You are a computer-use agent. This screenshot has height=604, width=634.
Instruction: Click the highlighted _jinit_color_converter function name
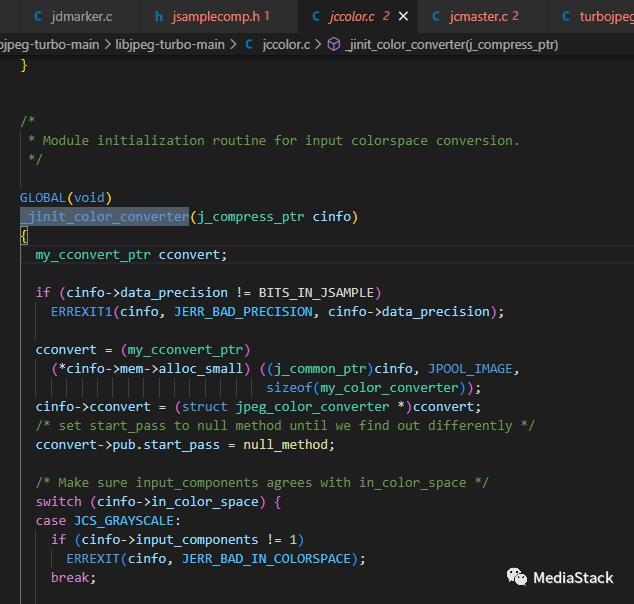click(x=104, y=217)
